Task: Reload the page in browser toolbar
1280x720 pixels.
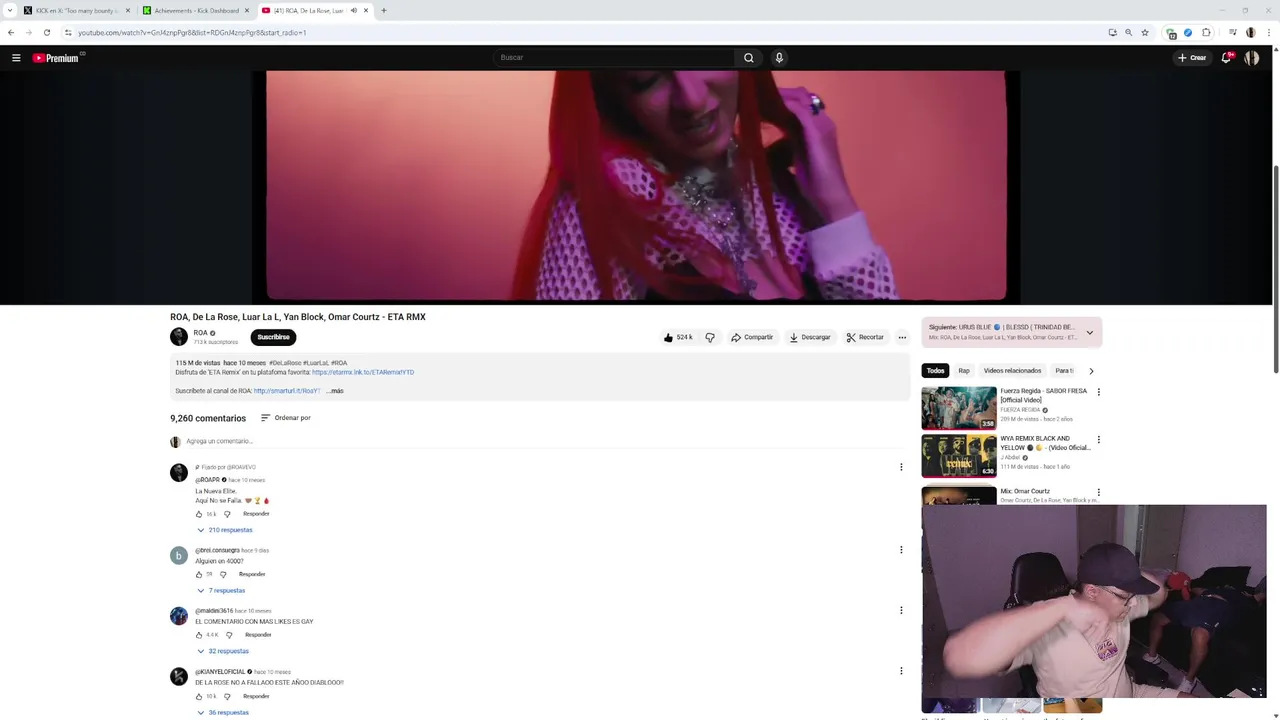Action: click(46, 32)
